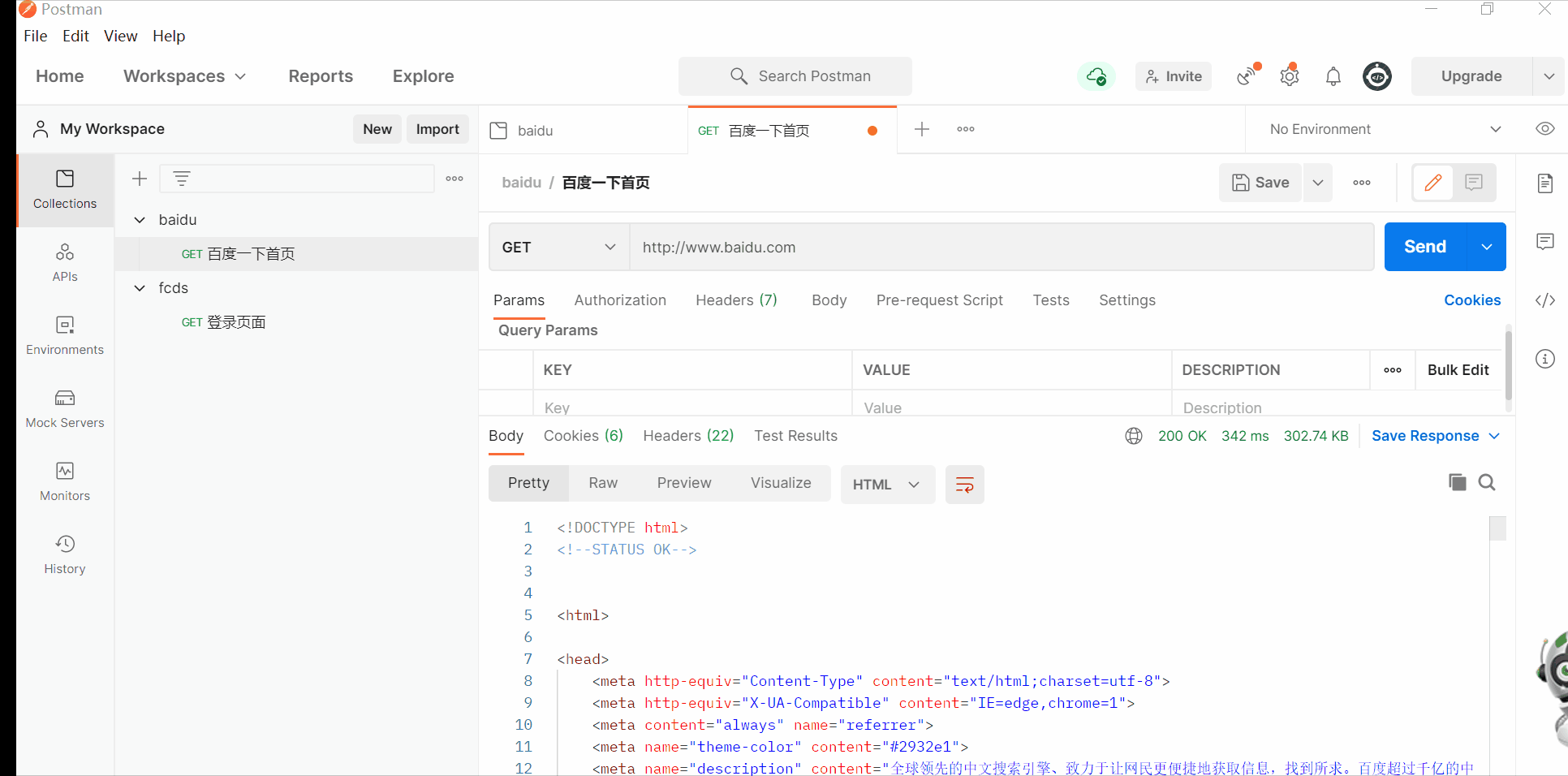Open the File menu
Screen dimensions: 1568x776
(x=35, y=36)
